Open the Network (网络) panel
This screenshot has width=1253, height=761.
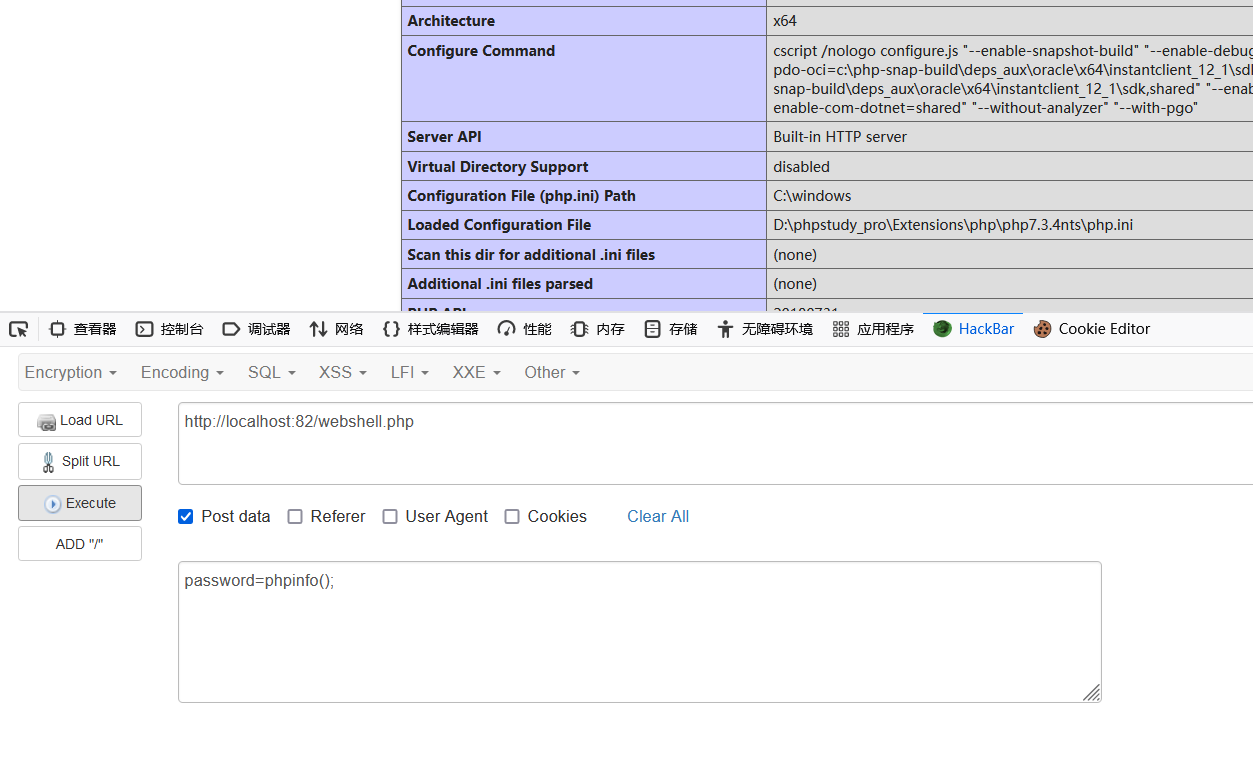(337, 329)
